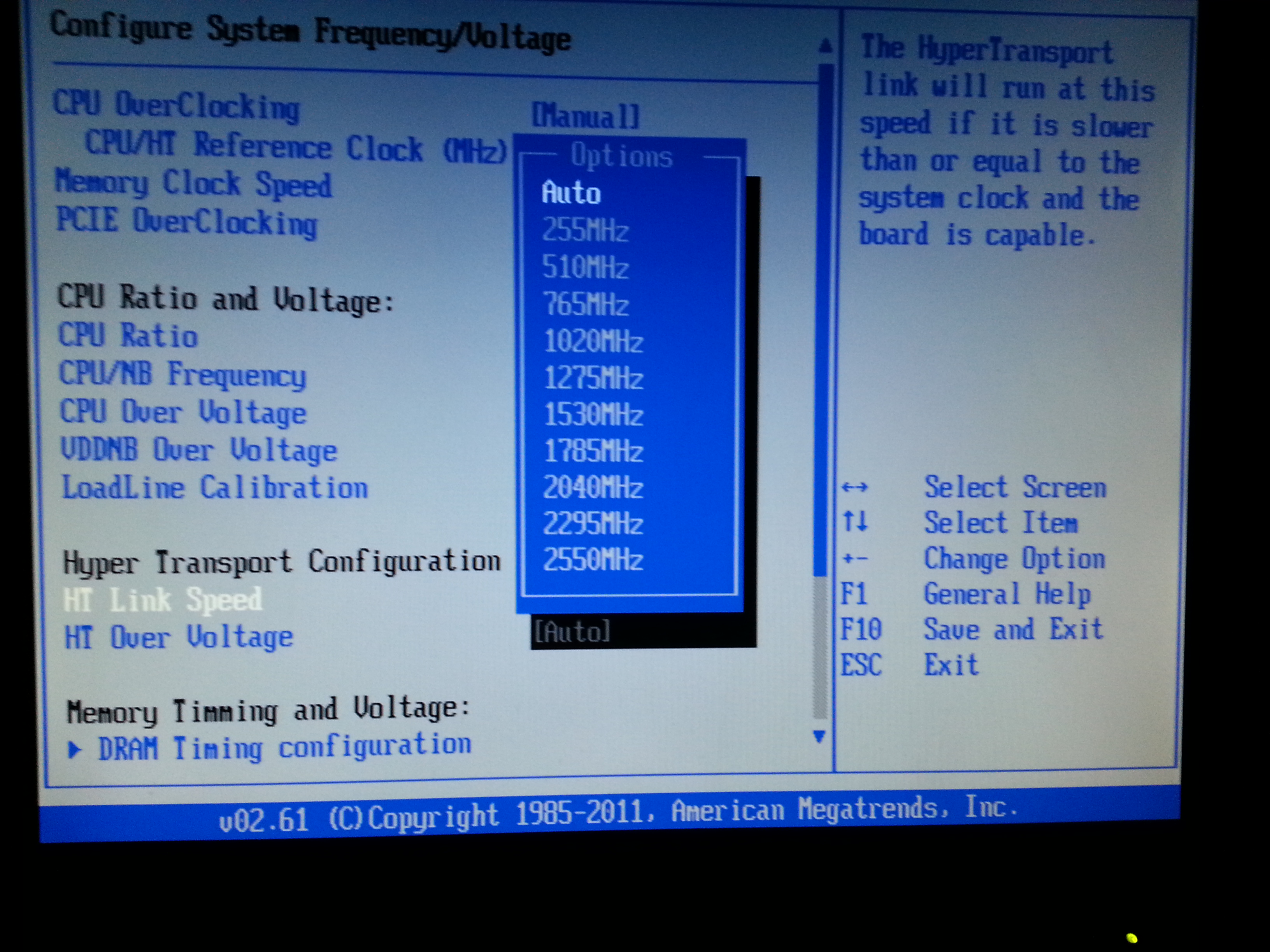Open the CPU OverClocking setting

click(176, 106)
